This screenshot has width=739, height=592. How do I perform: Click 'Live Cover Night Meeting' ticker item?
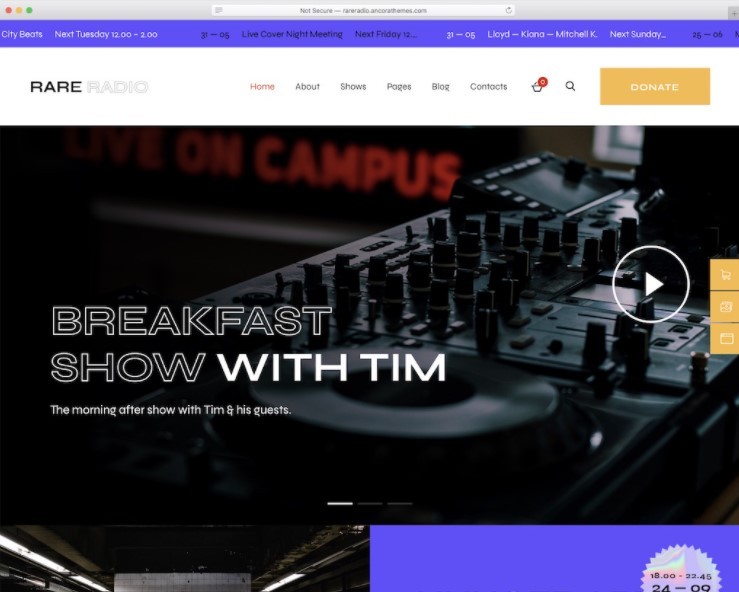point(292,34)
